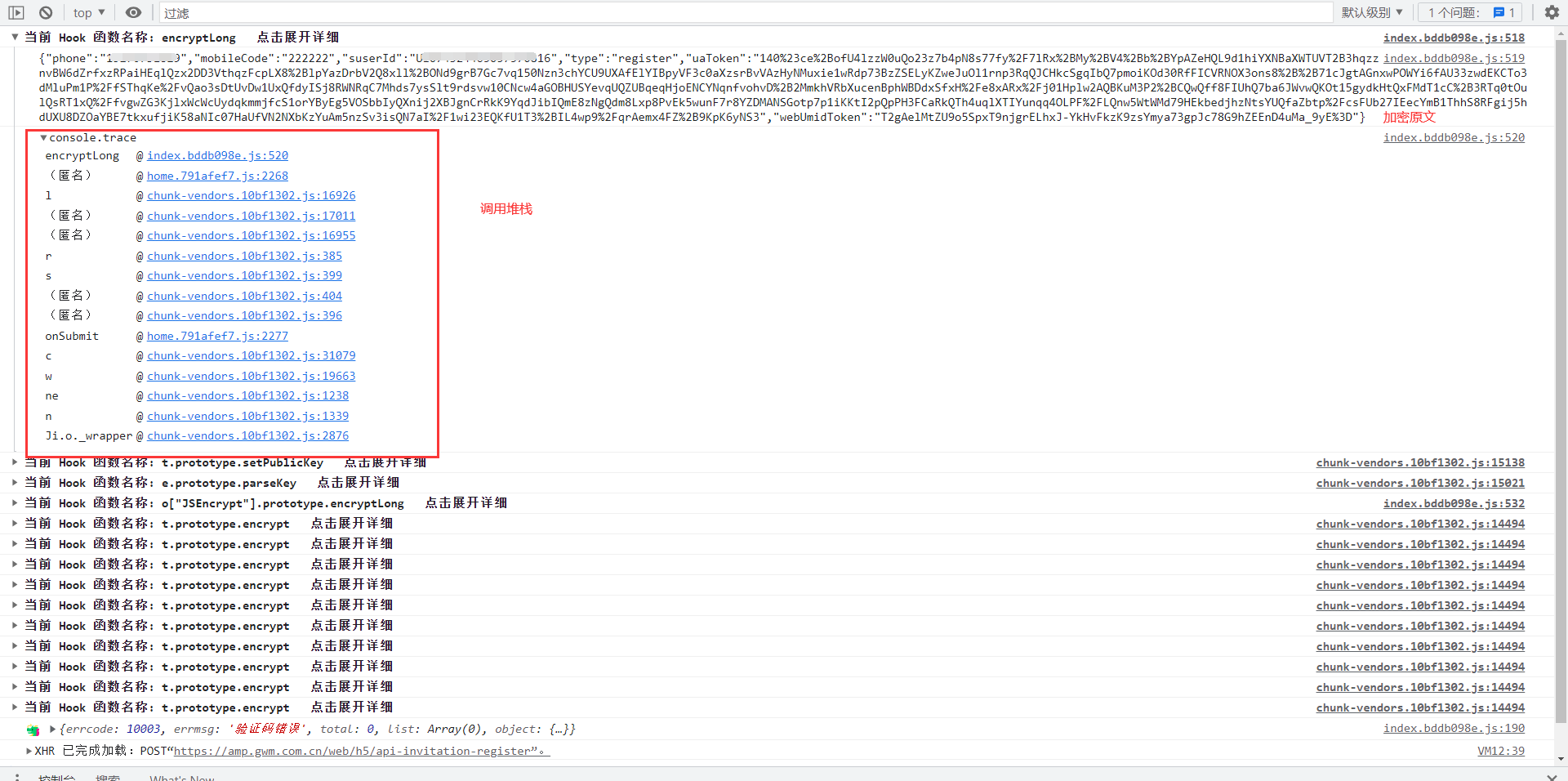Click the onSubmit function name in trace

[72, 336]
